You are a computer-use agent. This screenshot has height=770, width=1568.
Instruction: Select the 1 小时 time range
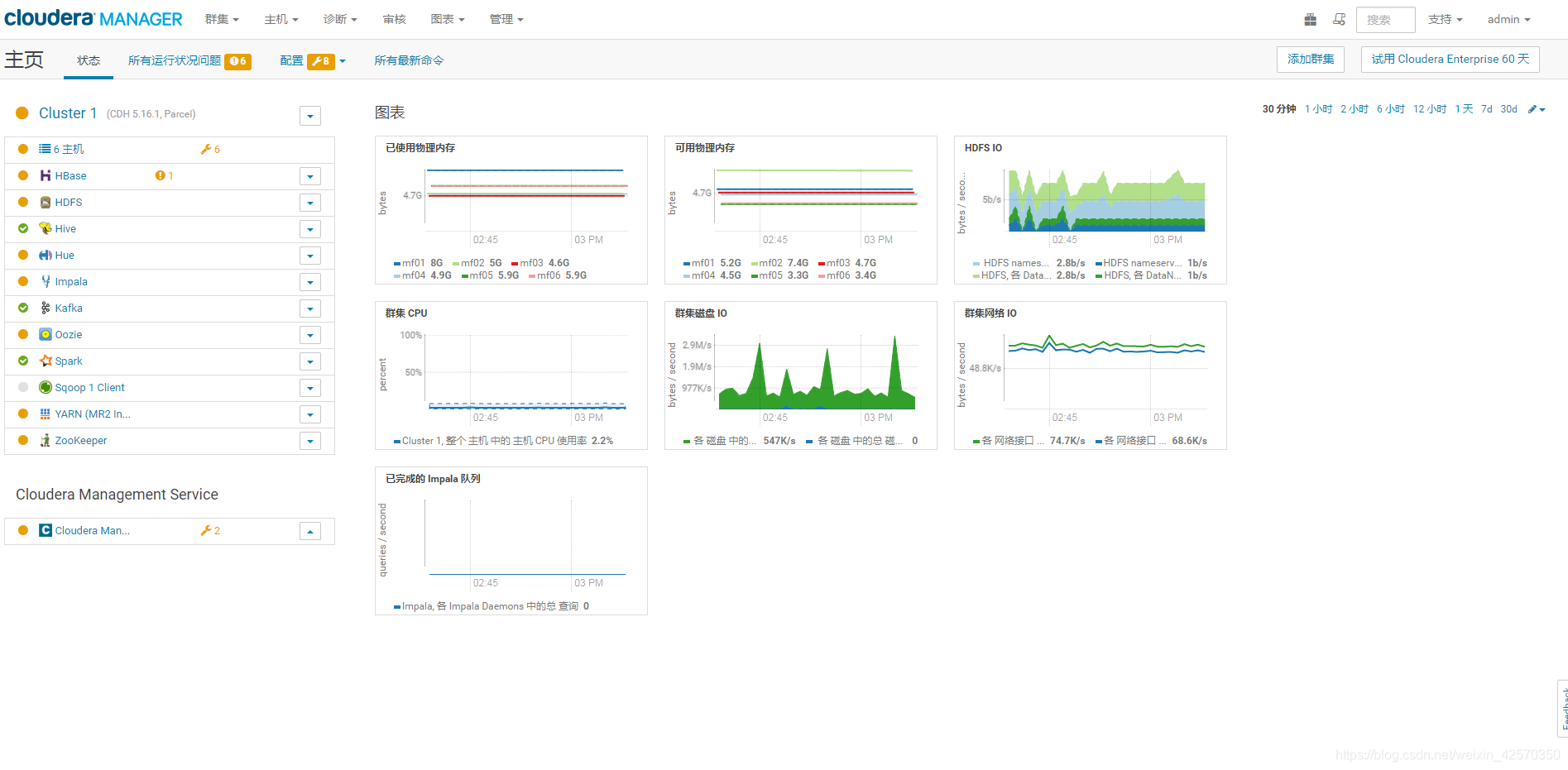(x=1318, y=109)
